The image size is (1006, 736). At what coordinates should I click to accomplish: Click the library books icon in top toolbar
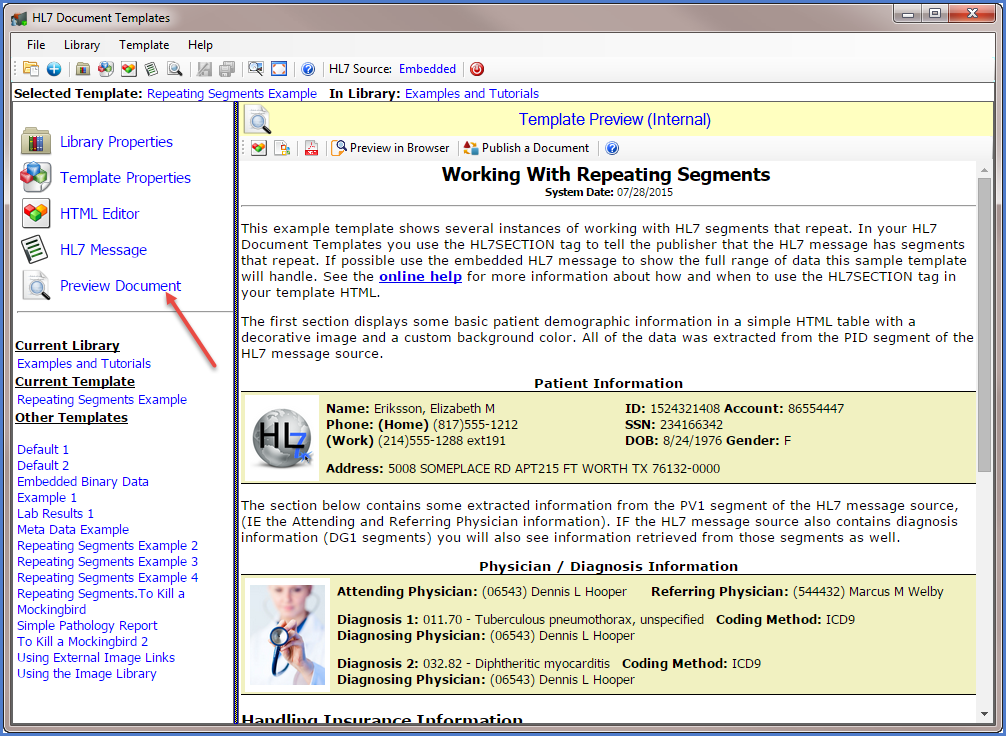click(82, 69)
